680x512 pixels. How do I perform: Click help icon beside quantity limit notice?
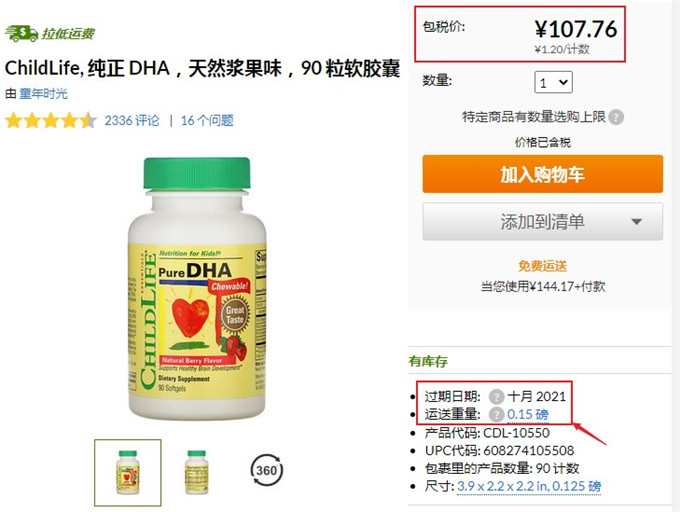pos(616,117)
